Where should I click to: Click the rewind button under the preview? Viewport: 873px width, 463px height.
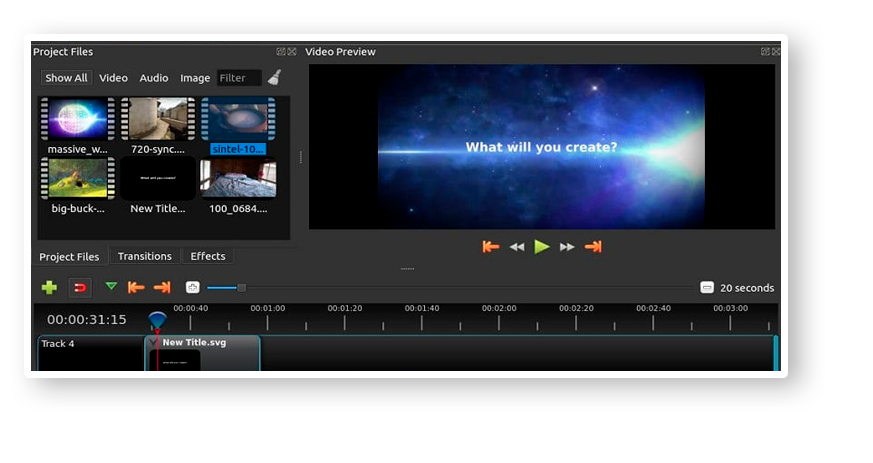click(517, 247)
